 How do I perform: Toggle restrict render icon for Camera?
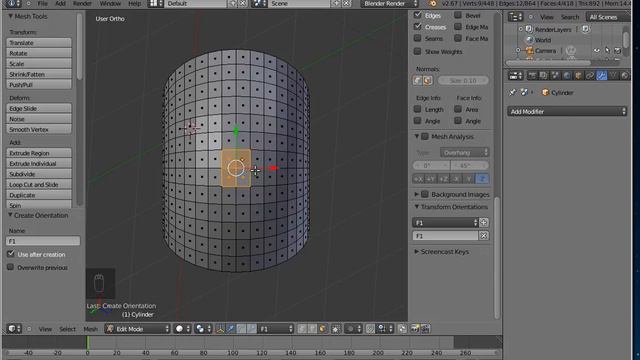[x=618, y=51]
